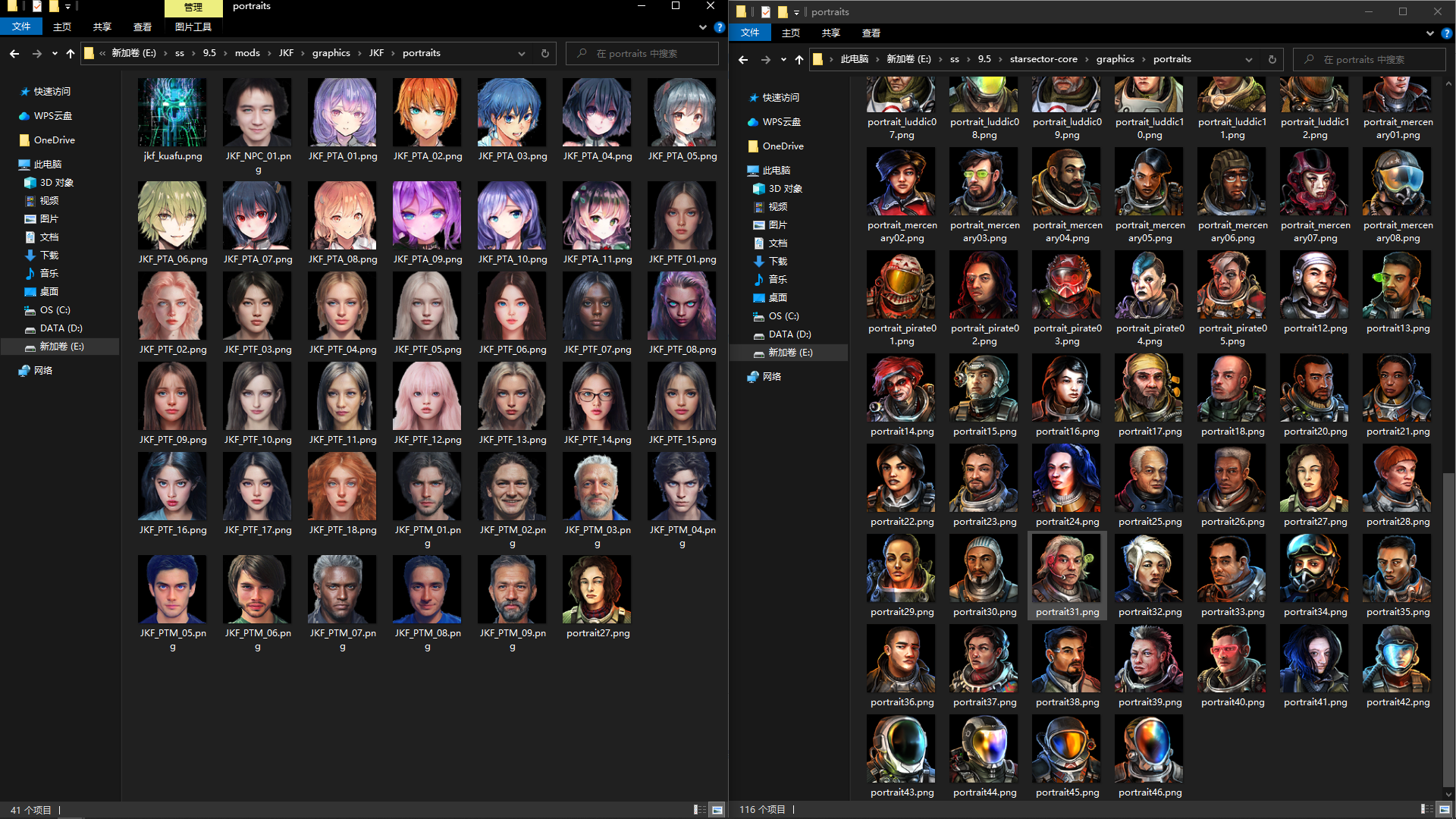Click up-directory arrow in right window
1456x819 pixels.
coord(799,60)
